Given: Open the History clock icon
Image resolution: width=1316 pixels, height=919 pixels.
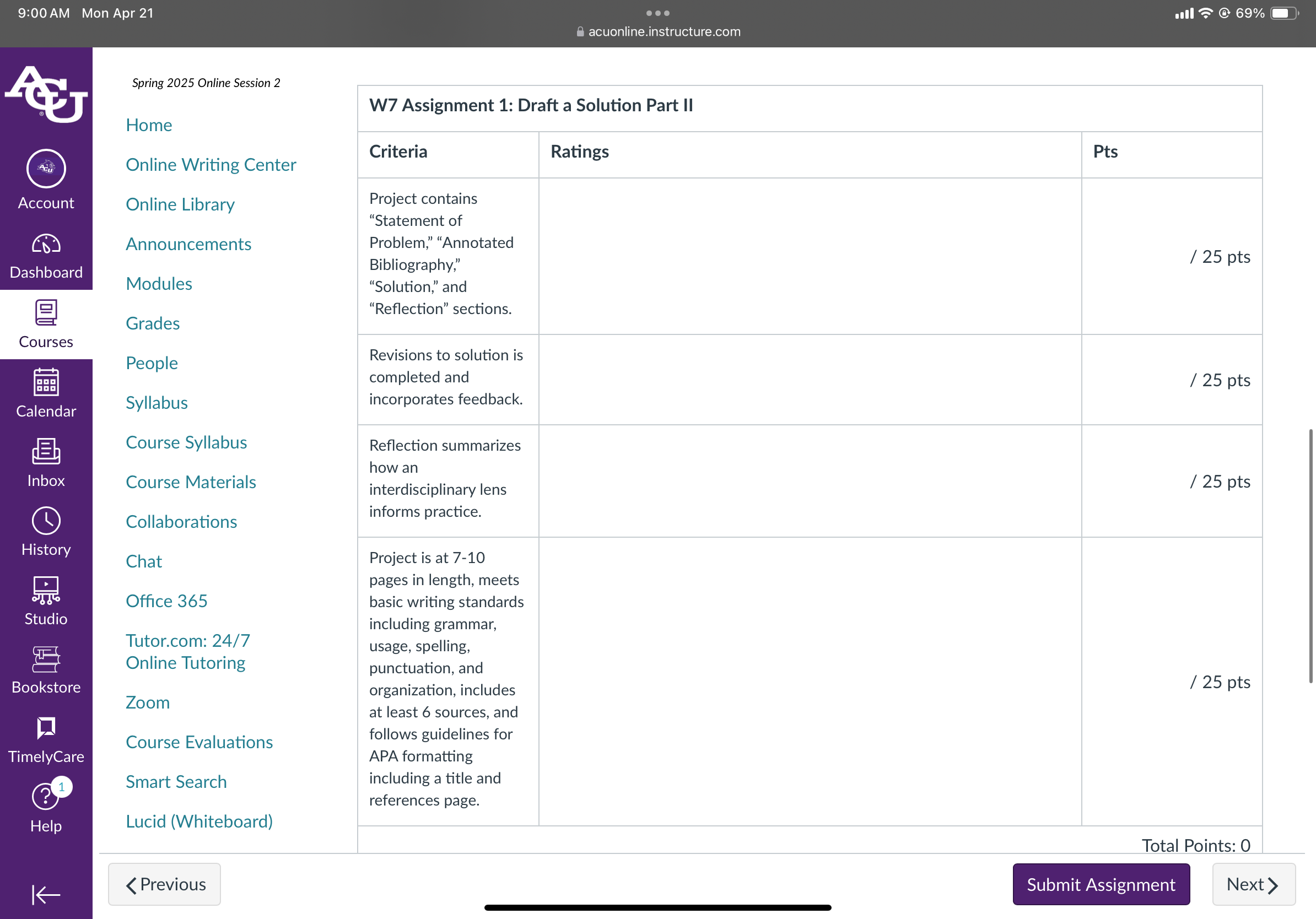Looking at the screenshot, I should pos(46,521).
